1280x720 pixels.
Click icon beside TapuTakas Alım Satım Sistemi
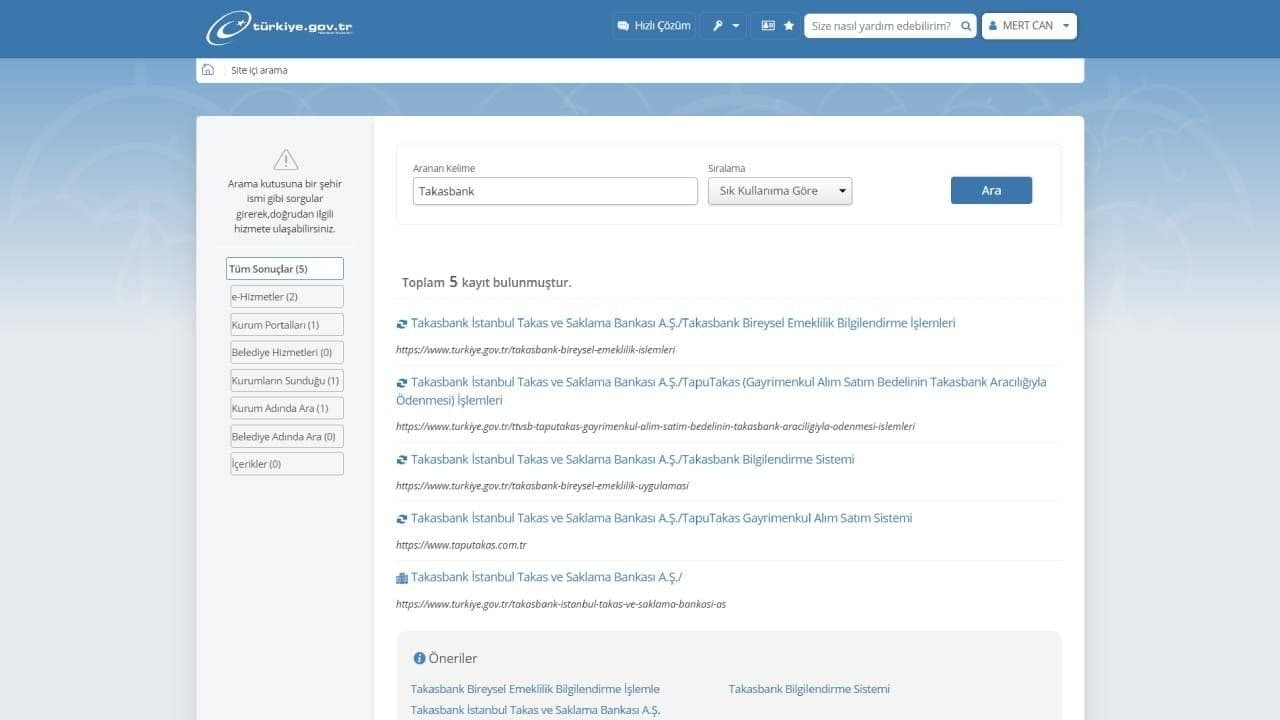point(402,519)
